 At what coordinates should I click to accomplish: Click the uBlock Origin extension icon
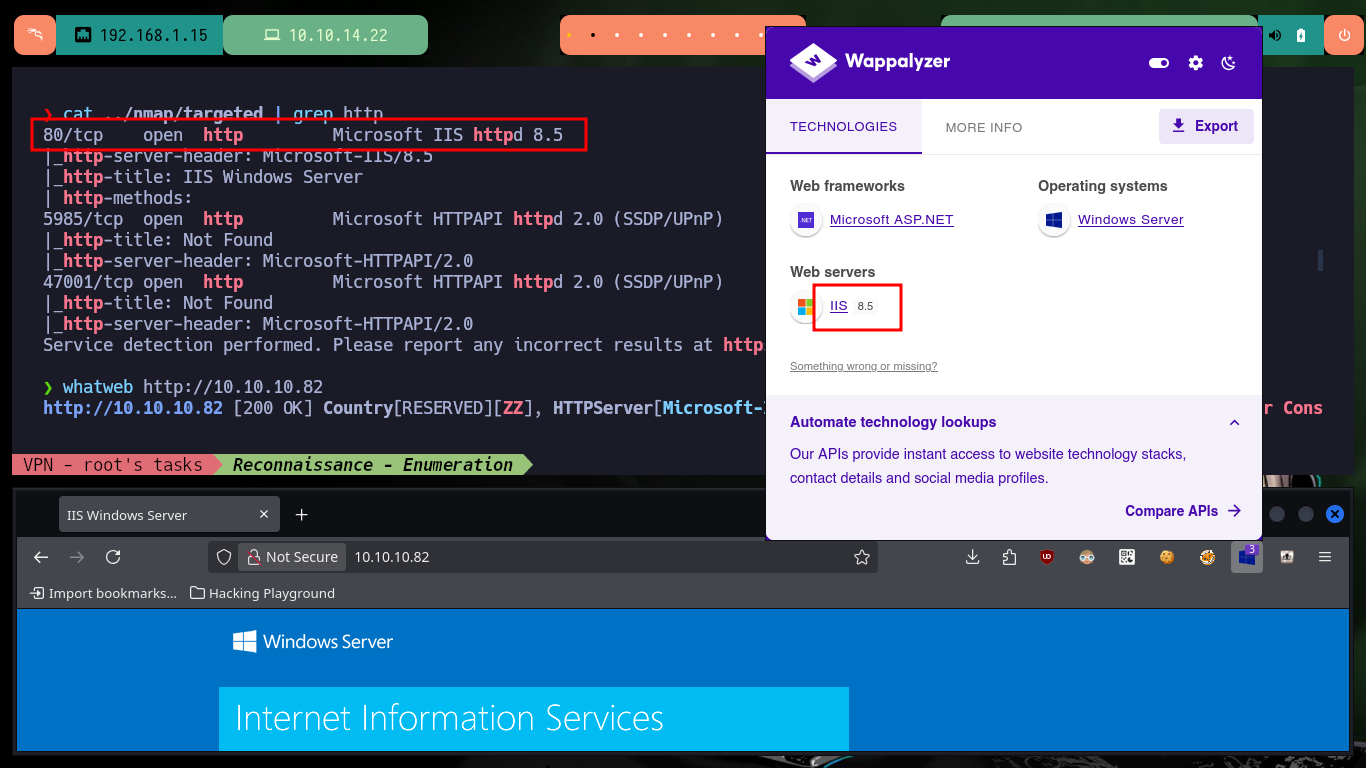pyautogui.click(x=1047, y=557)
